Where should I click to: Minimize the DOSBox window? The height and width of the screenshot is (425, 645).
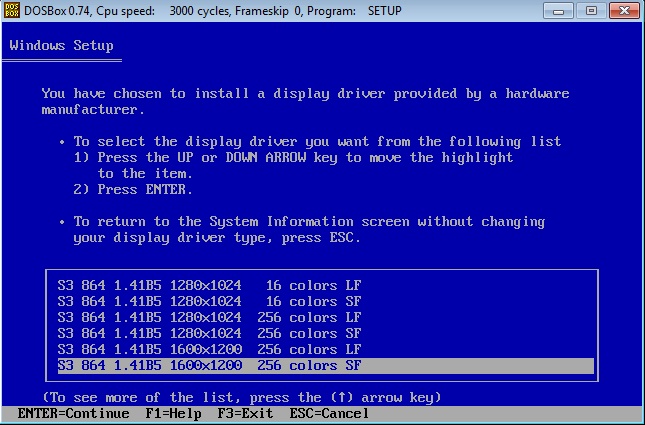point(558,11)
